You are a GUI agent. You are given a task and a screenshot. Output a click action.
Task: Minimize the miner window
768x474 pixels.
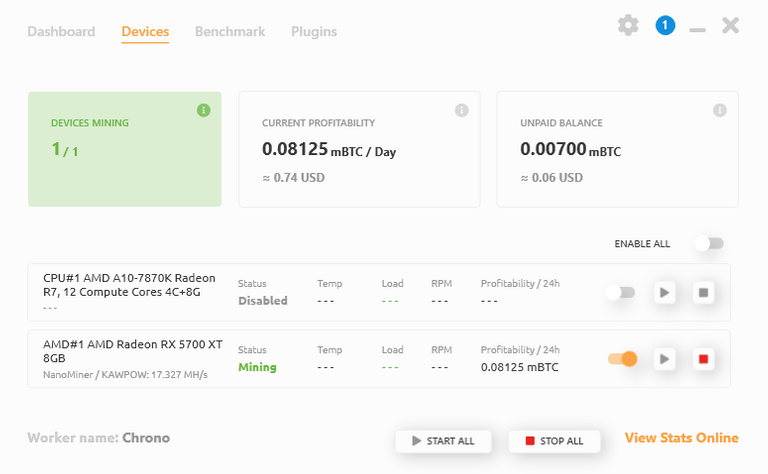point(697,29)
